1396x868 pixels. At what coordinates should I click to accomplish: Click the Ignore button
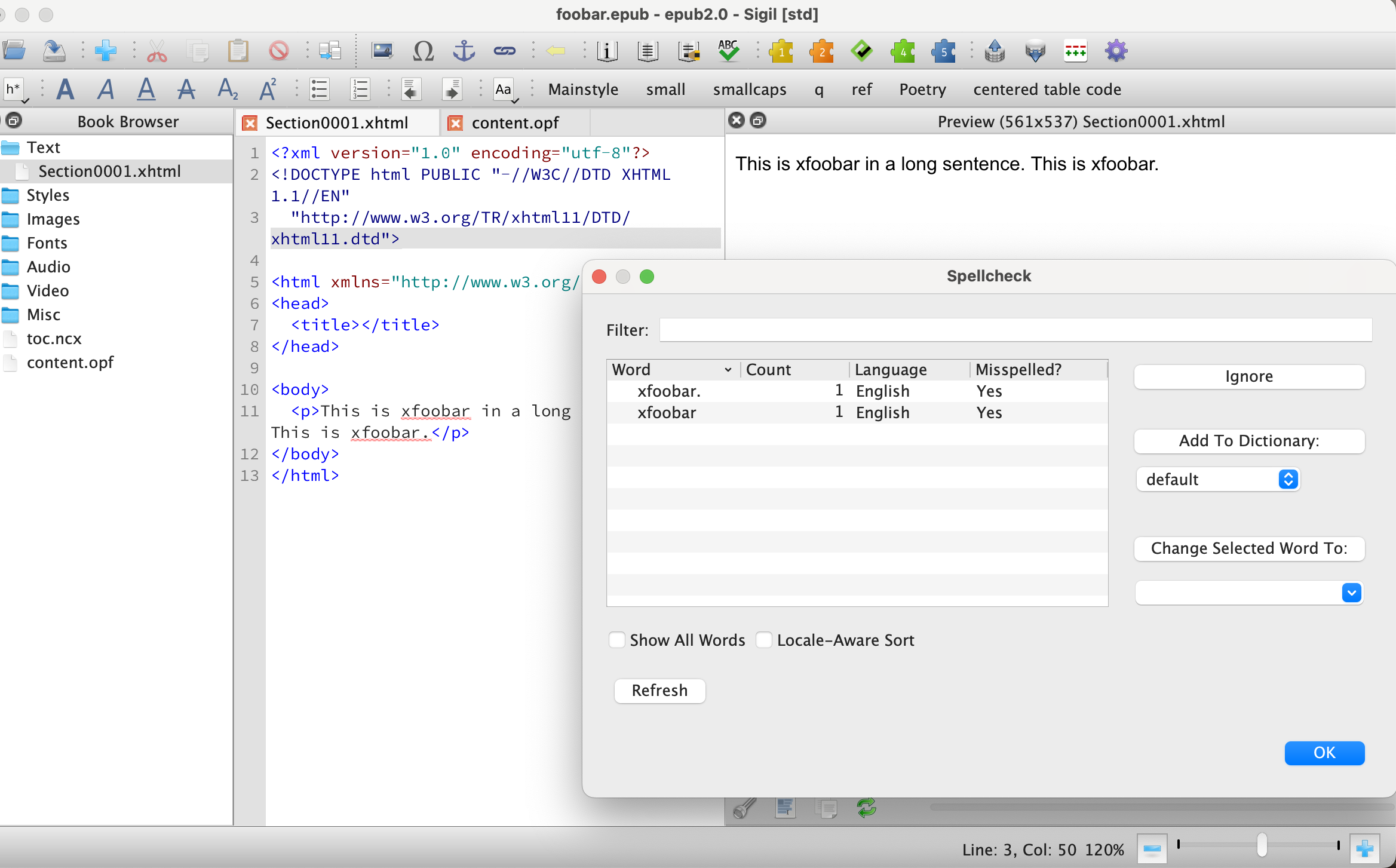[x=1248, y=376]
